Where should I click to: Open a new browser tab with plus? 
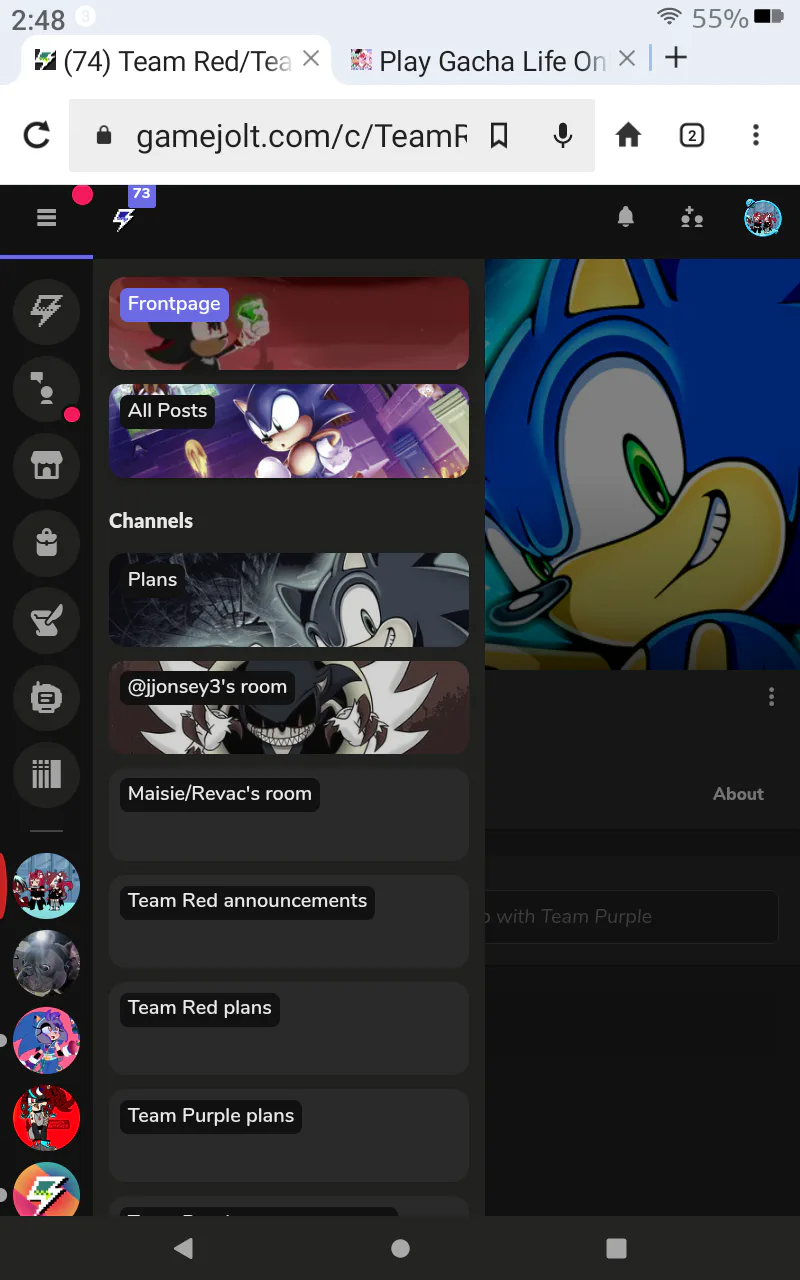tap(676, 58)
